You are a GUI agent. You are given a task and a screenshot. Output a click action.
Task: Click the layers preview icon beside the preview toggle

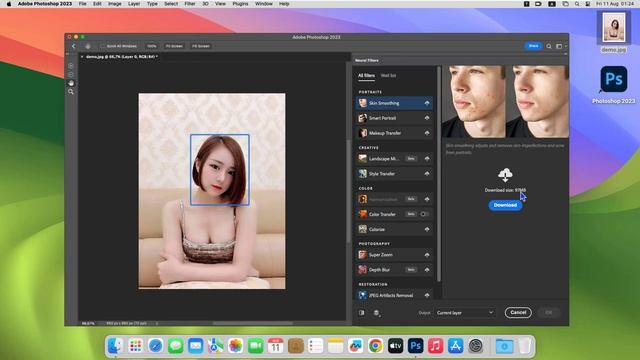point(376,313)
